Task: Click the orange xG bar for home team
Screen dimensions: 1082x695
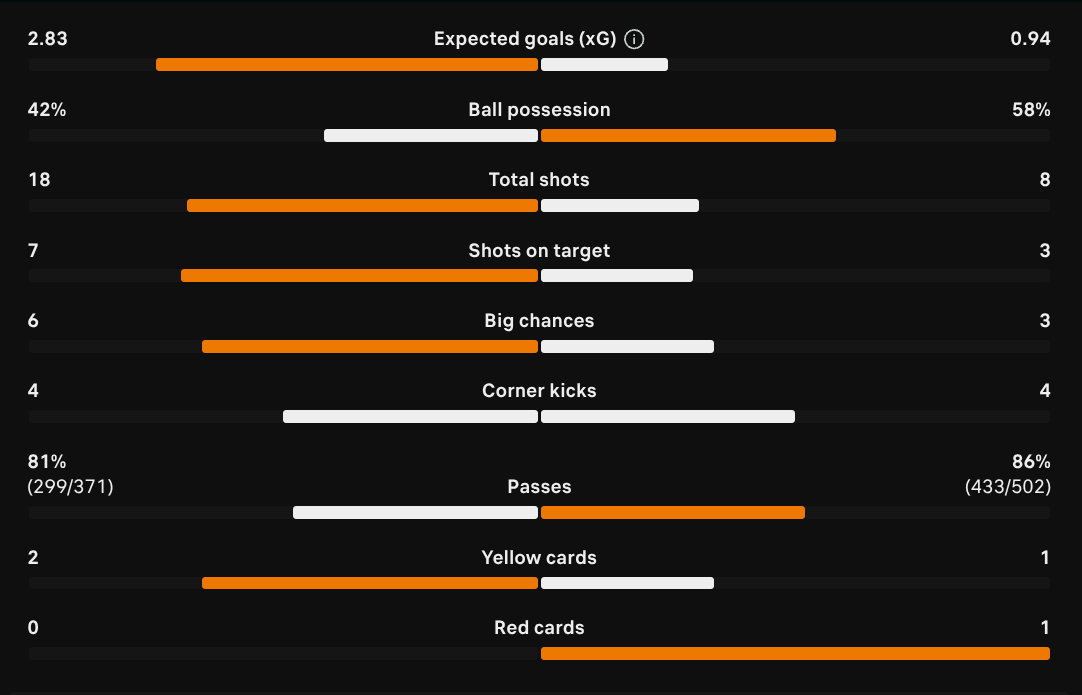Action: tap(346, 65)
